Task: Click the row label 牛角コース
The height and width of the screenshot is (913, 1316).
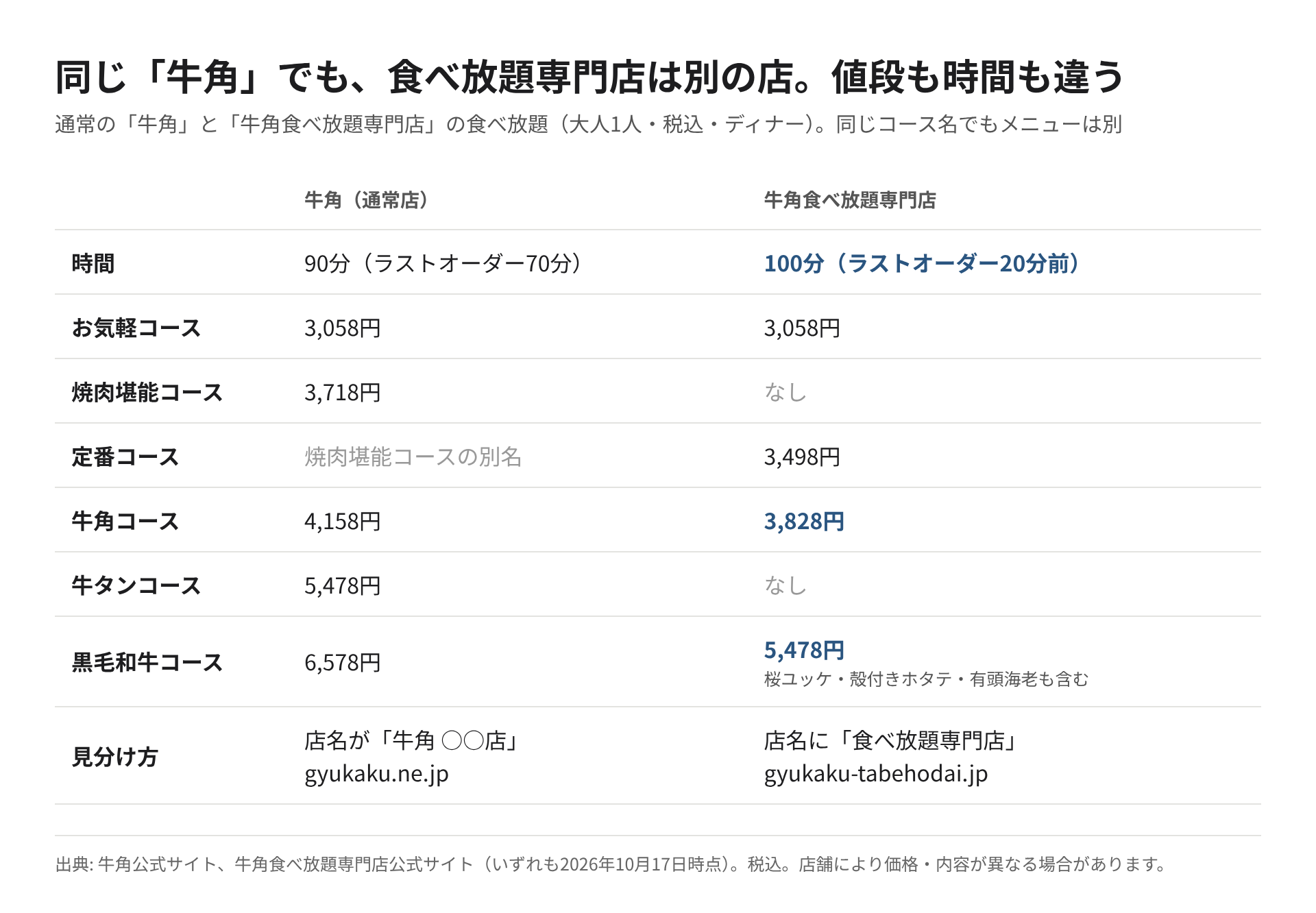Action: pyautogui.click(x=125, y=521)
